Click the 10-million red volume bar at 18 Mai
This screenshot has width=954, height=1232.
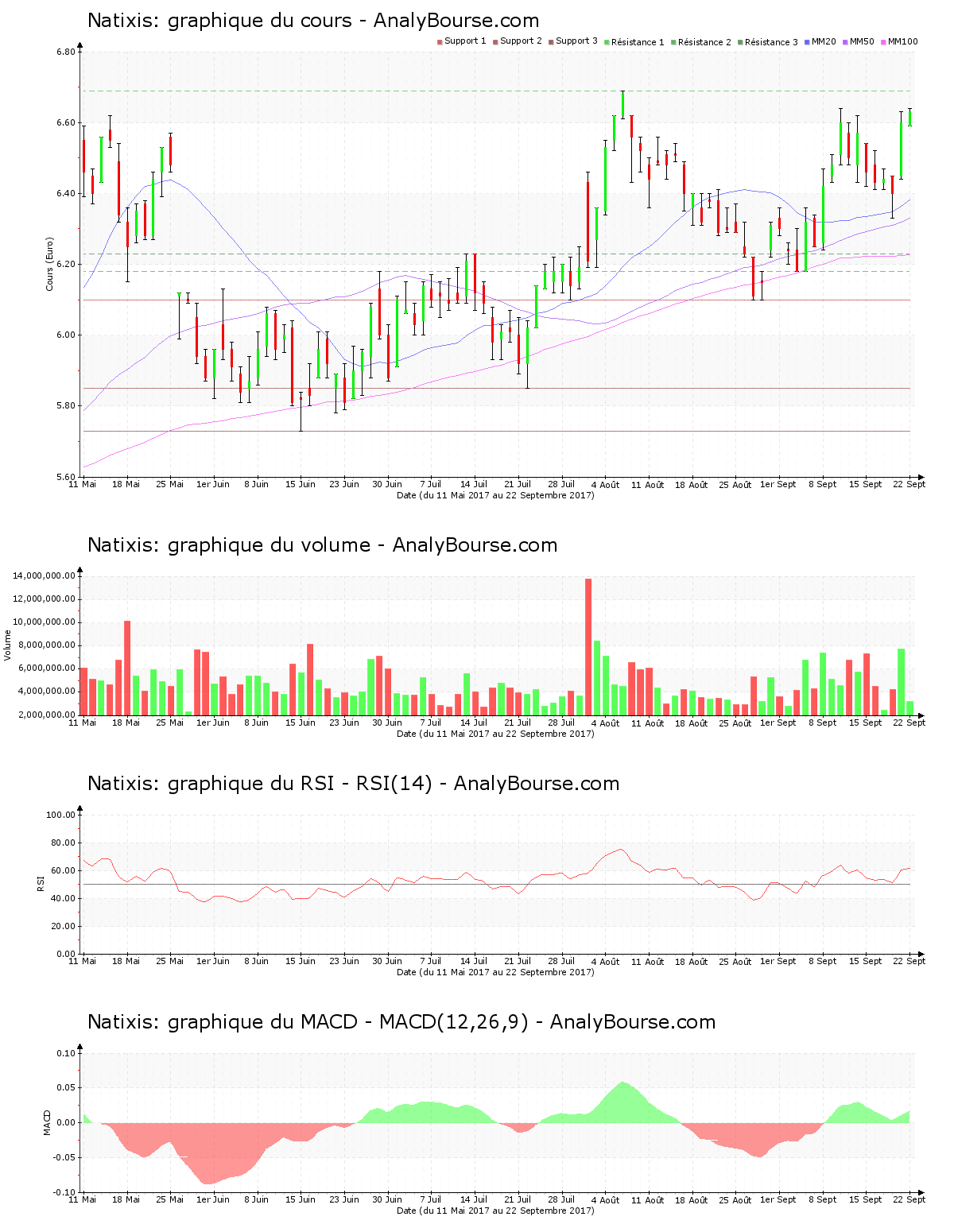click(x=127, y=668)
